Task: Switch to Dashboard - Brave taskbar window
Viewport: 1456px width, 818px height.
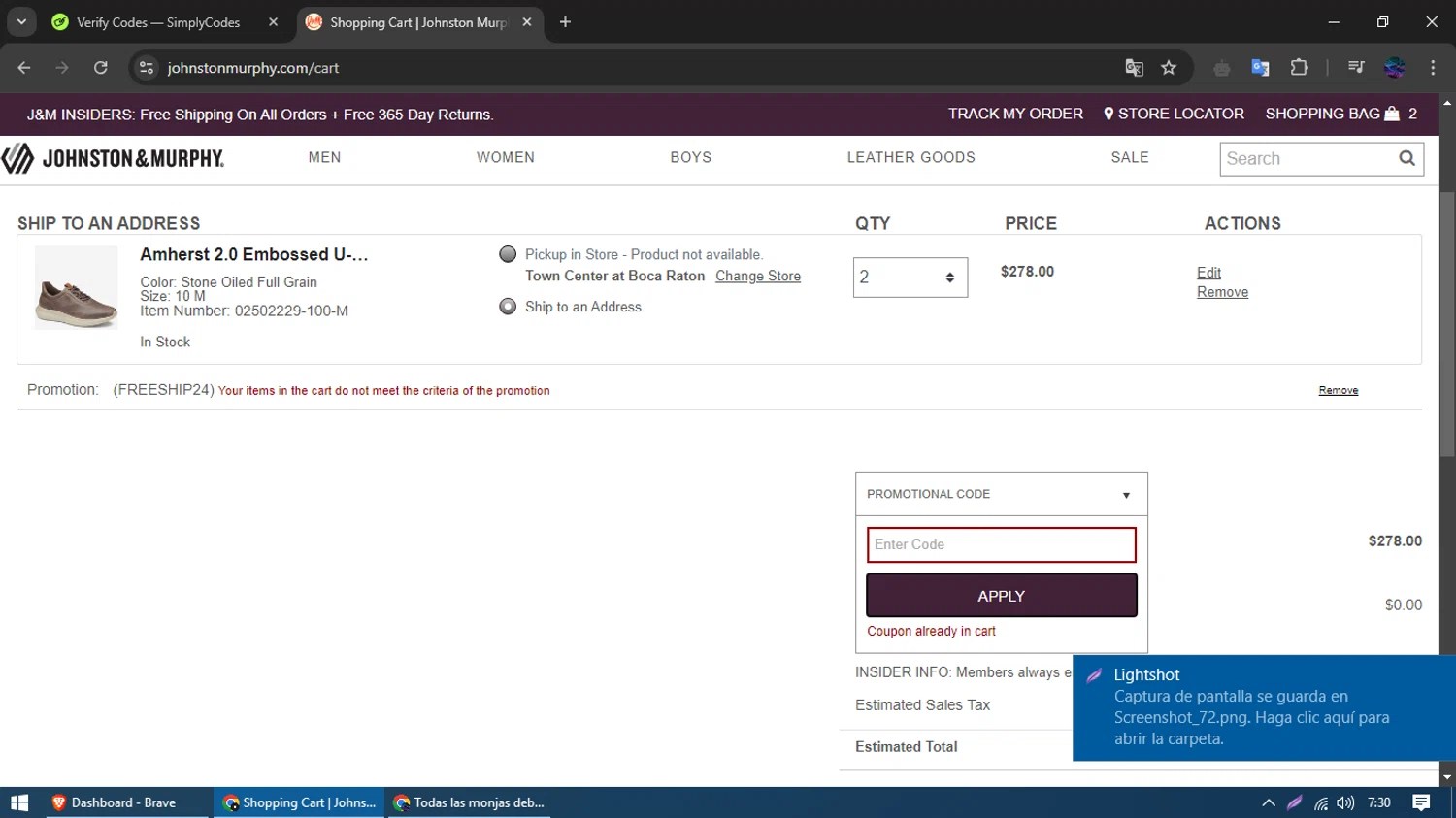Action: point(126,802)
